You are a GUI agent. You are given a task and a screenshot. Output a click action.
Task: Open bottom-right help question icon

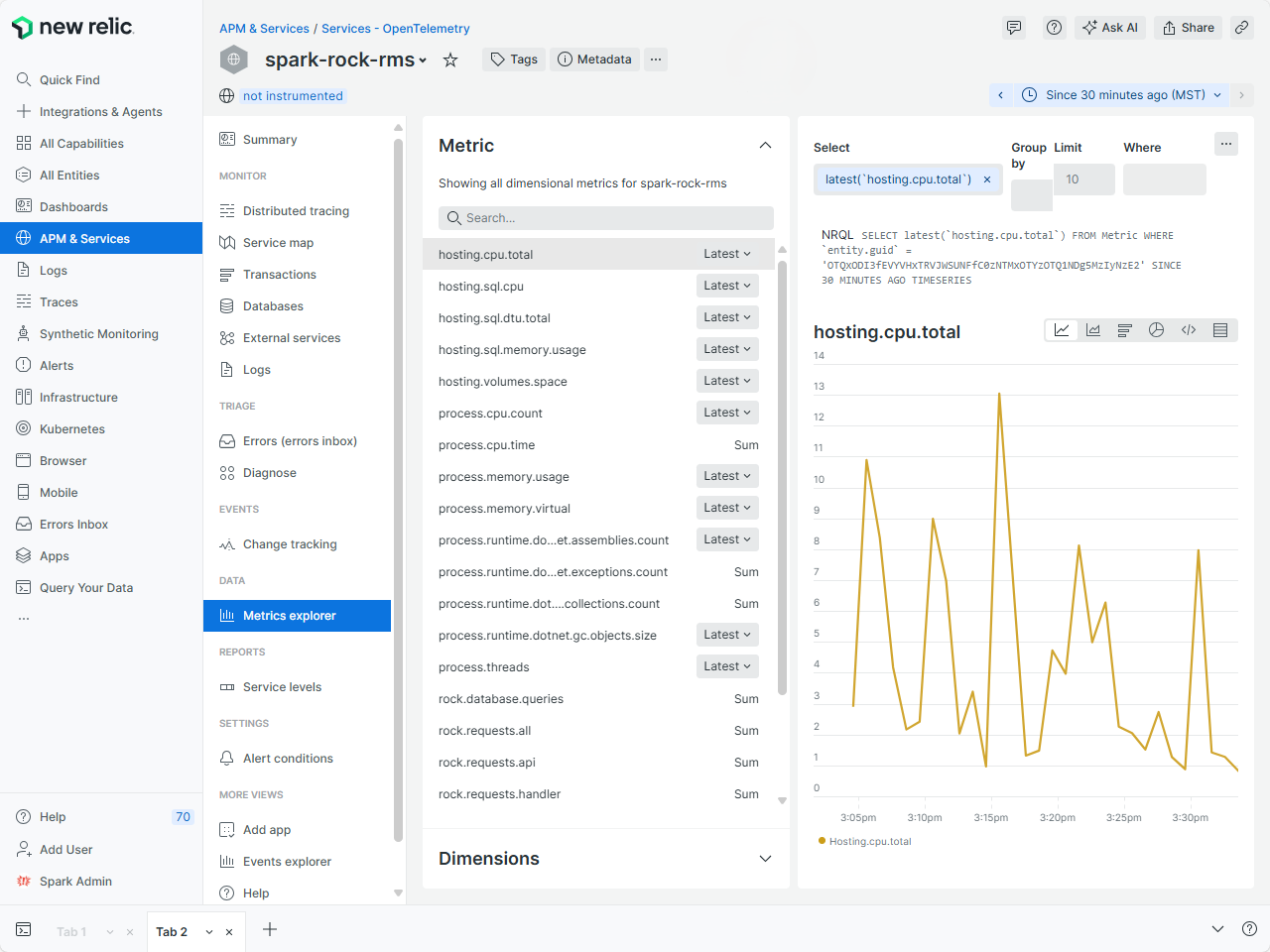(1249, 929)
